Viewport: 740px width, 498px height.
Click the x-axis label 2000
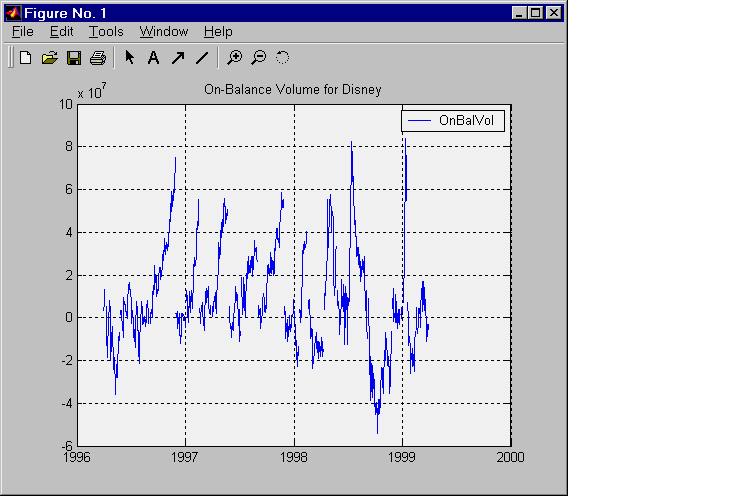coord(510,457)
